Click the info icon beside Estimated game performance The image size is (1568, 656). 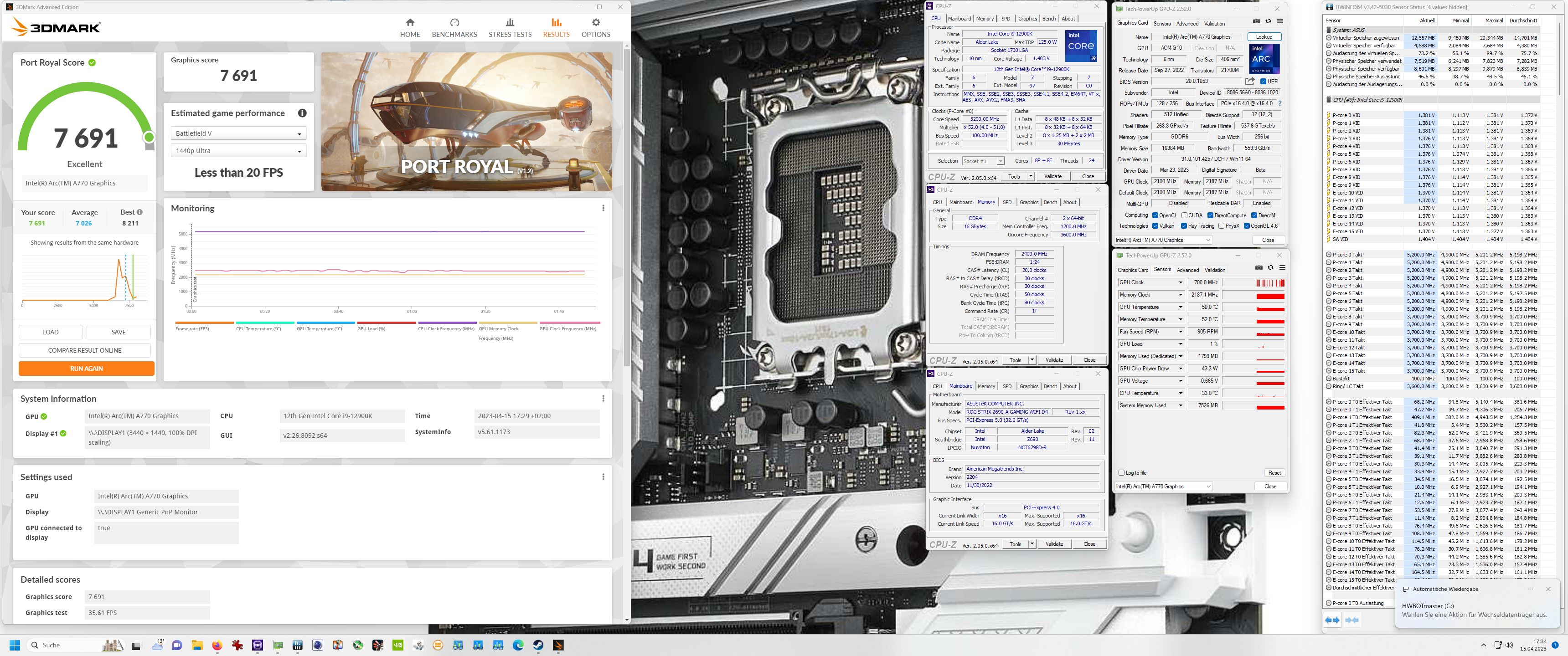pyautogui.click(x=302, y=113)
